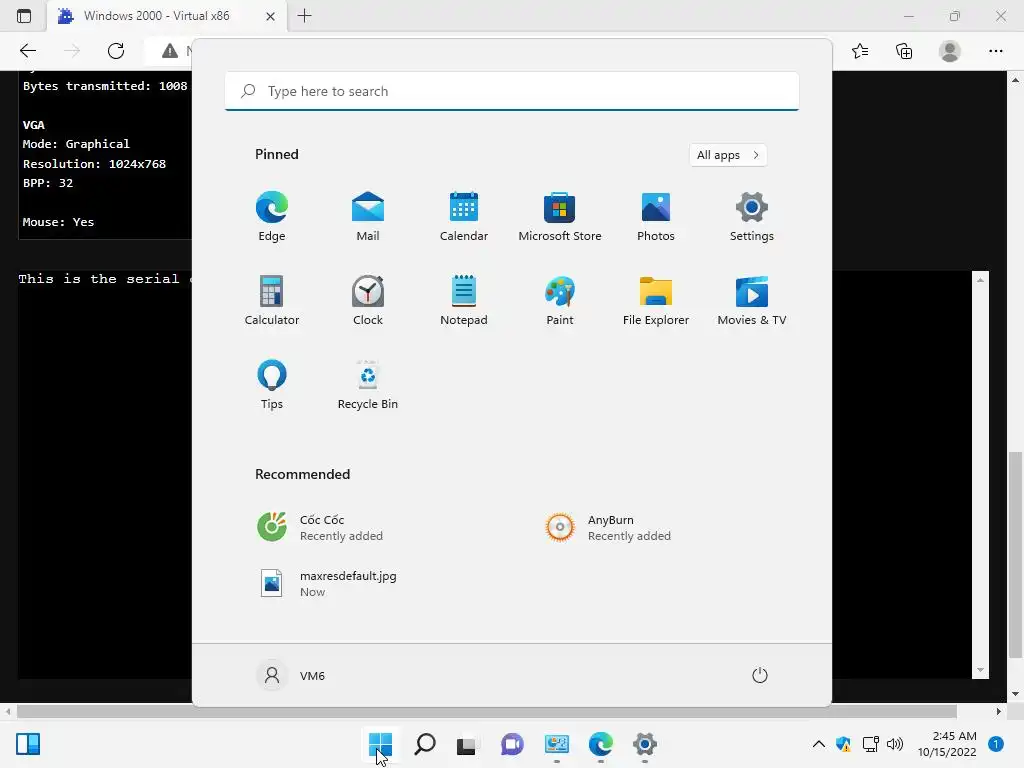
Task: Launch the Photos app
Action: [x=656, y=216]
